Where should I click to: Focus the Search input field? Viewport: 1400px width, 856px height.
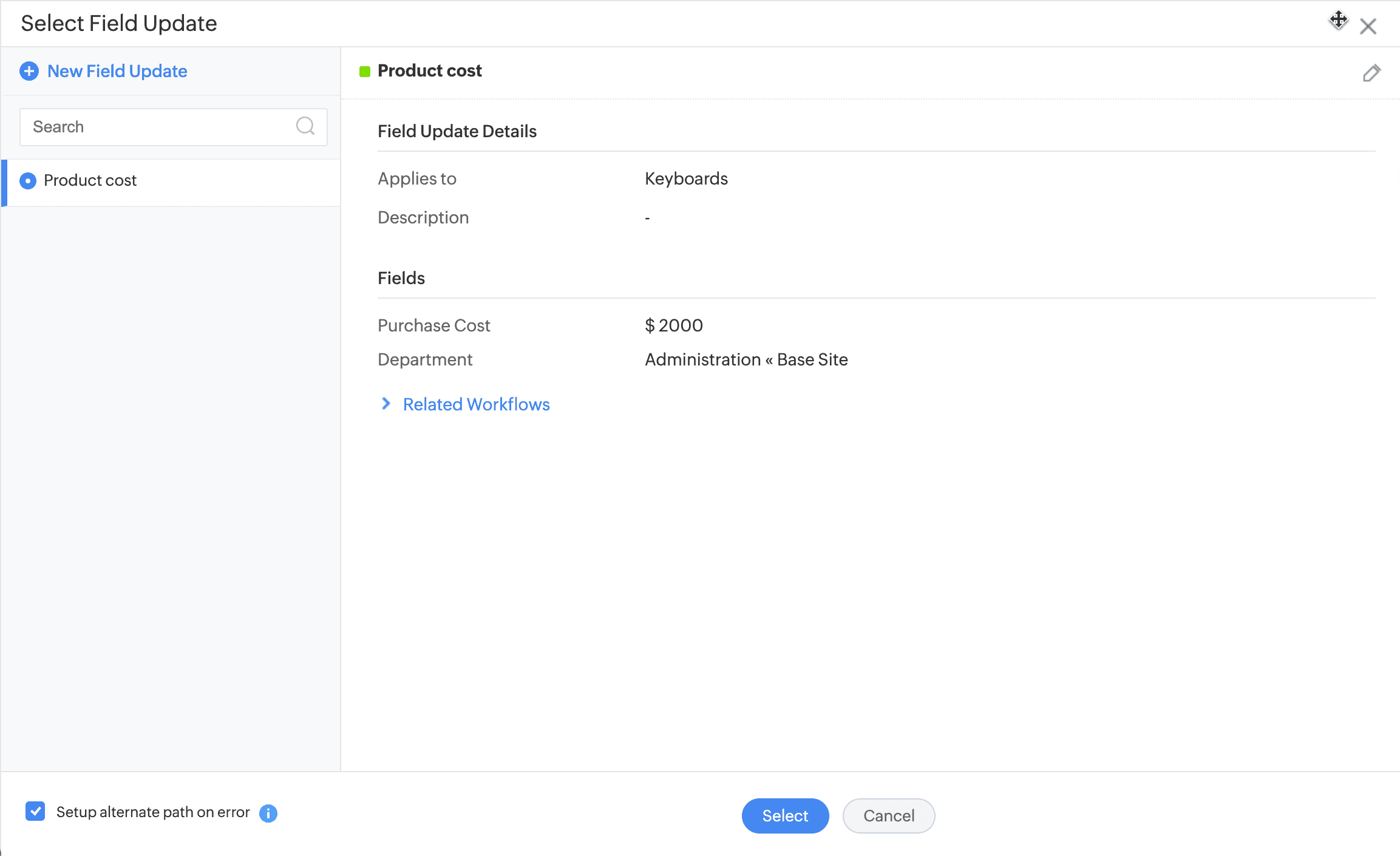point(158,127)
